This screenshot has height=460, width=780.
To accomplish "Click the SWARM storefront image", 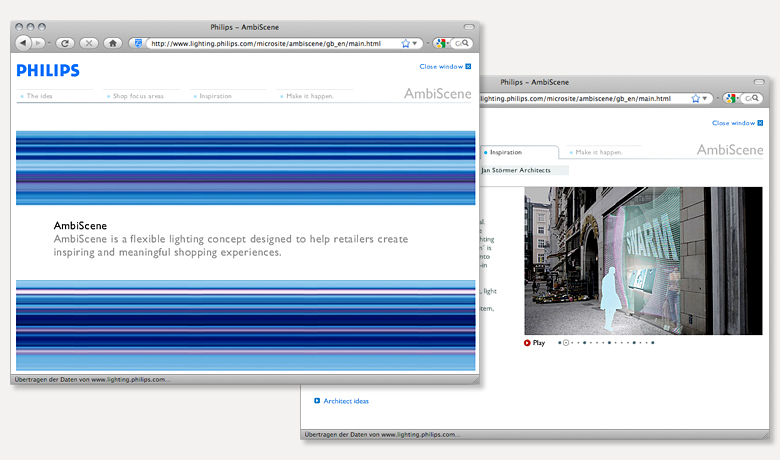I will click(643, 261).
